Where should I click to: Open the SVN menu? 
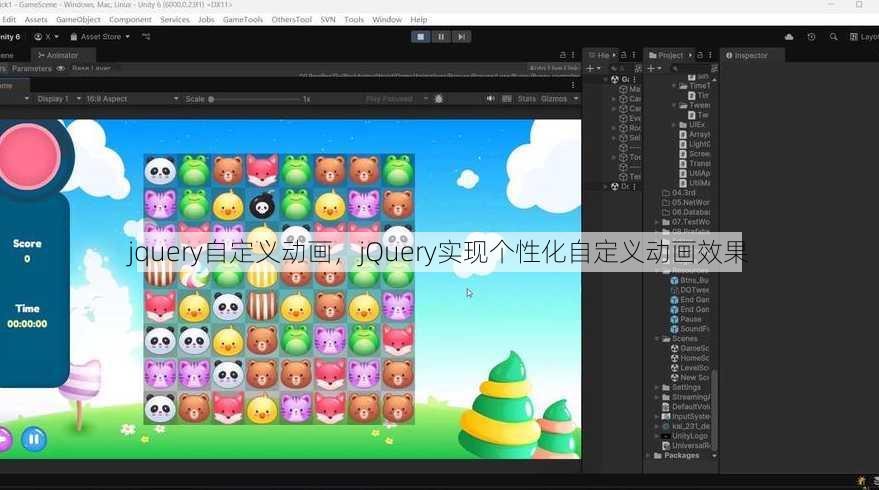(328, 20)
